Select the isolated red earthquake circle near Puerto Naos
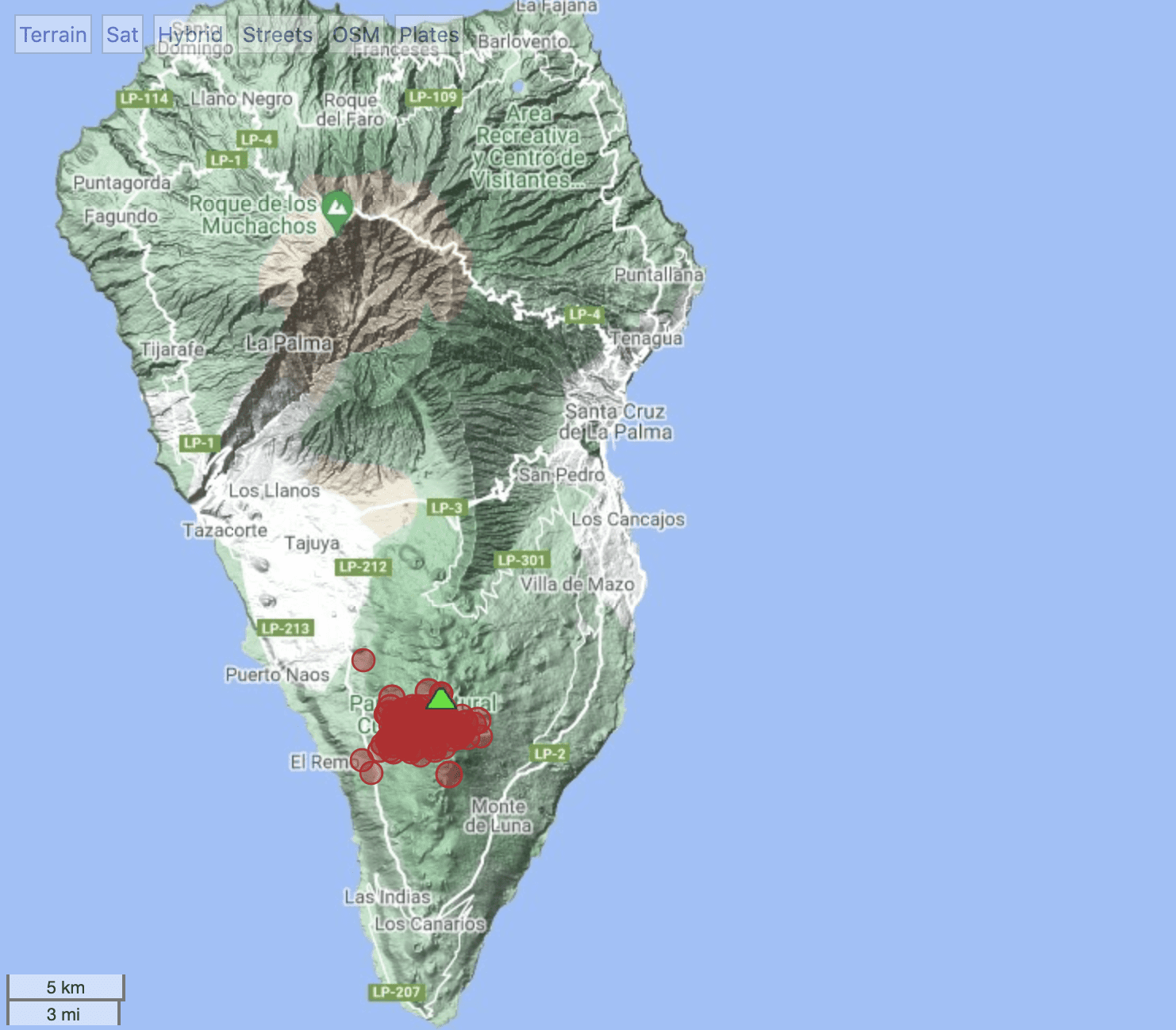Screen dimensions: 1176x1030 [363, 659]
